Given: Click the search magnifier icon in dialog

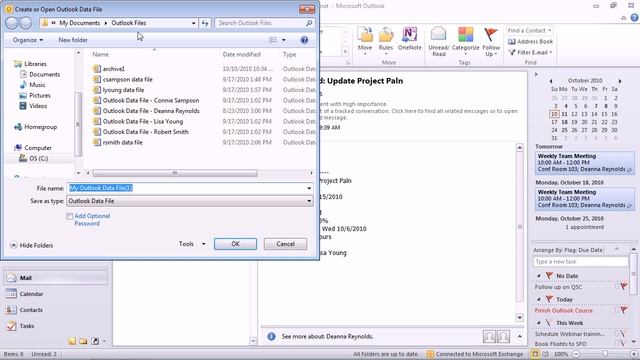Looking at the screenshot, I should (x=309, y=23).
